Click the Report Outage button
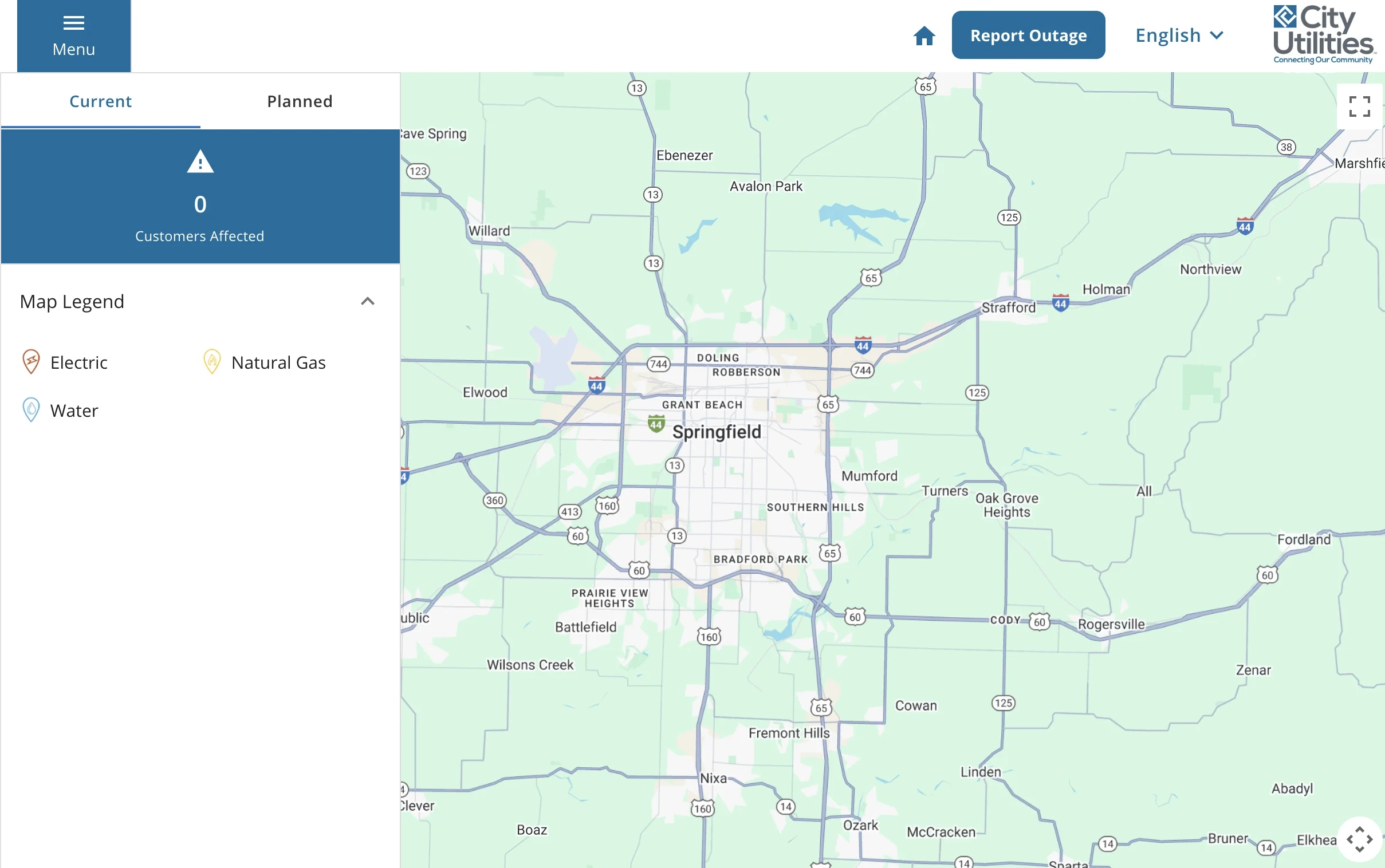This screenshot has height=868, width=1385. click(1028, 34)
